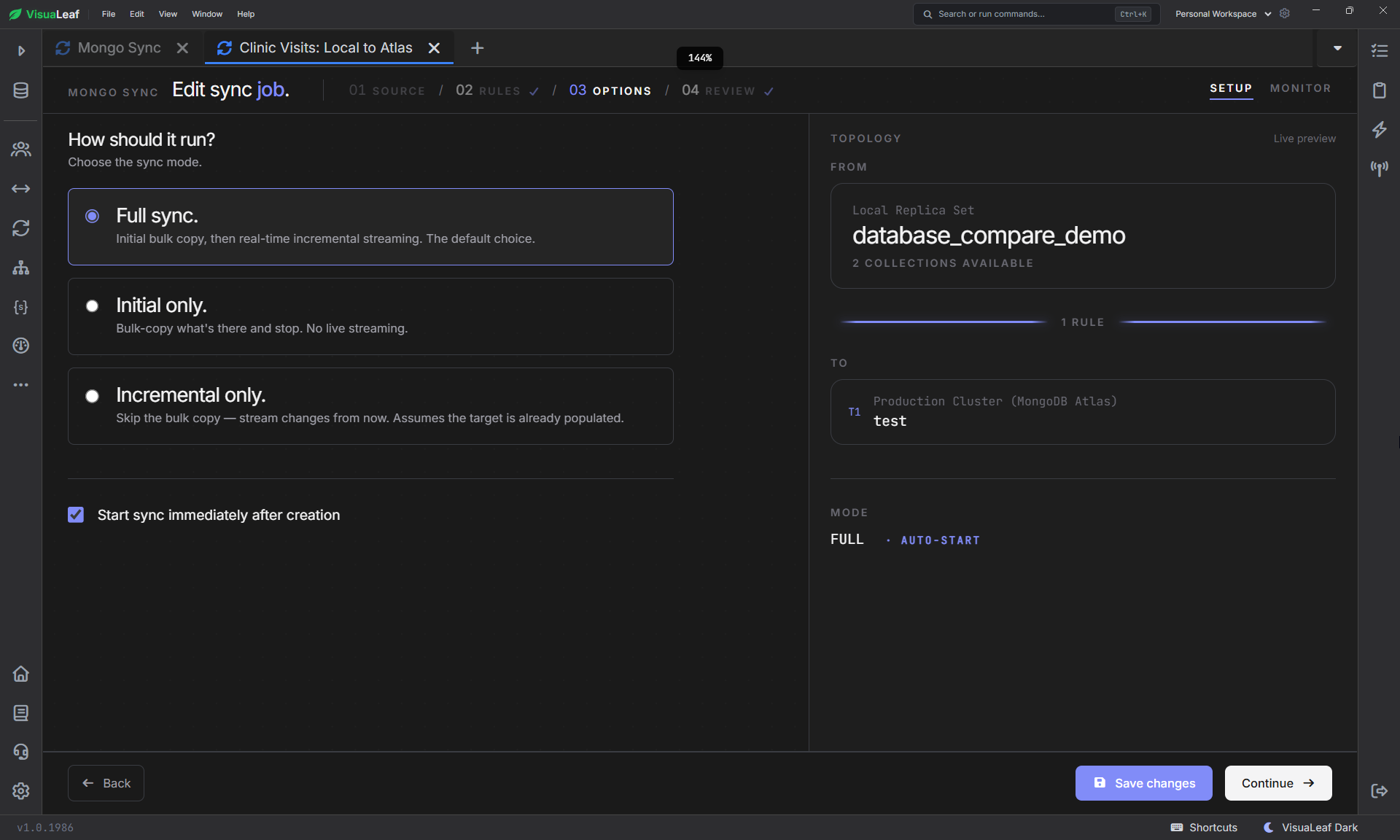Open the database icon in left sidebar
The image size is (1400, 840).
pos(21,90)
